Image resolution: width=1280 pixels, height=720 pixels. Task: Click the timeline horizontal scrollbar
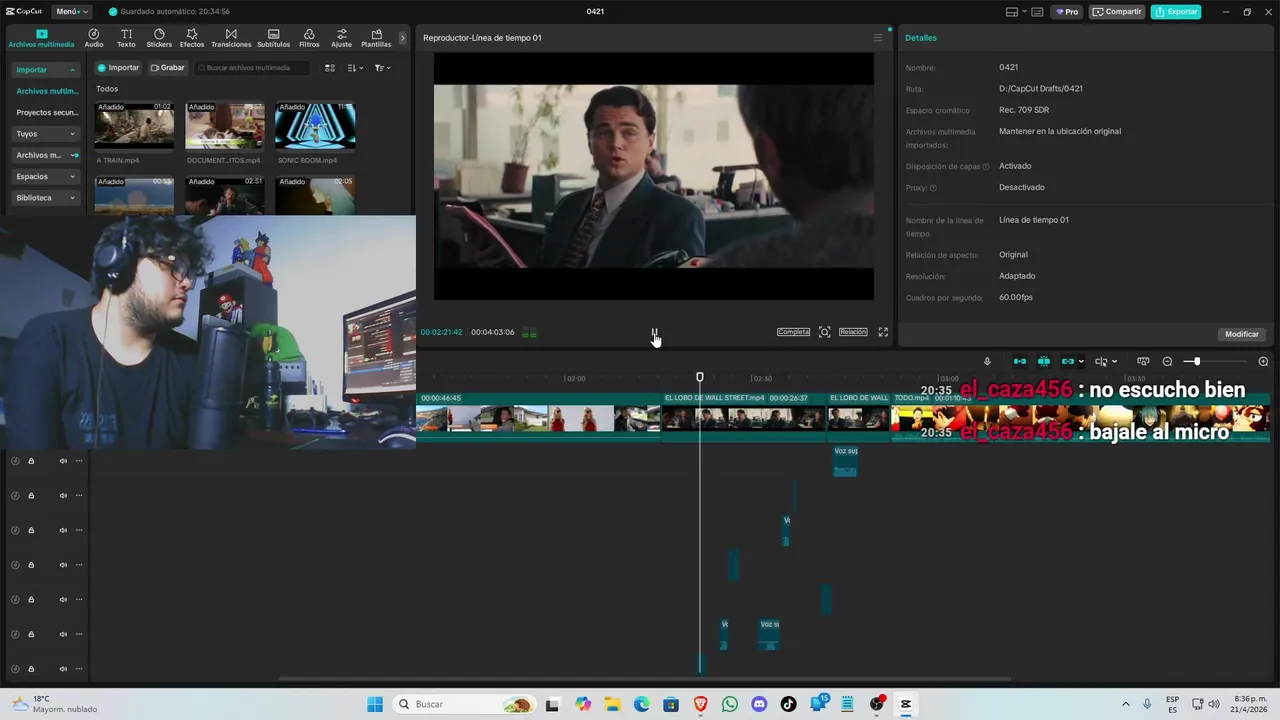[x=645, y=679]
